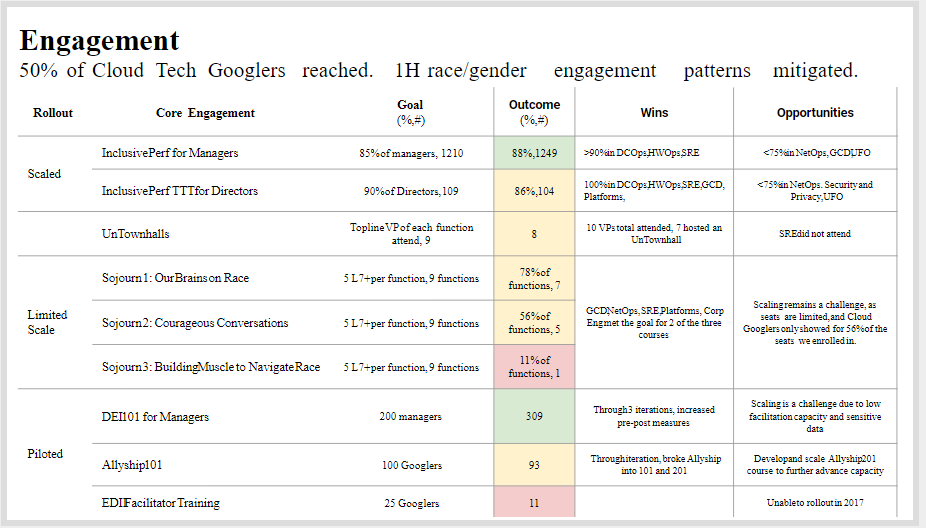Click the red 11% of functions outcome cell
Screen dimensions: 926x528
[x=534, y=367]
